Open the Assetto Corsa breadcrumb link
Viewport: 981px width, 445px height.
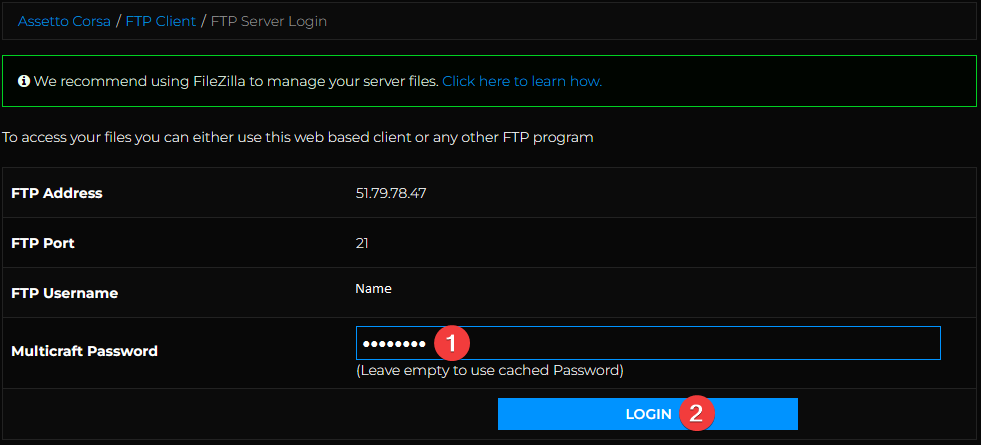pos(64,20)
